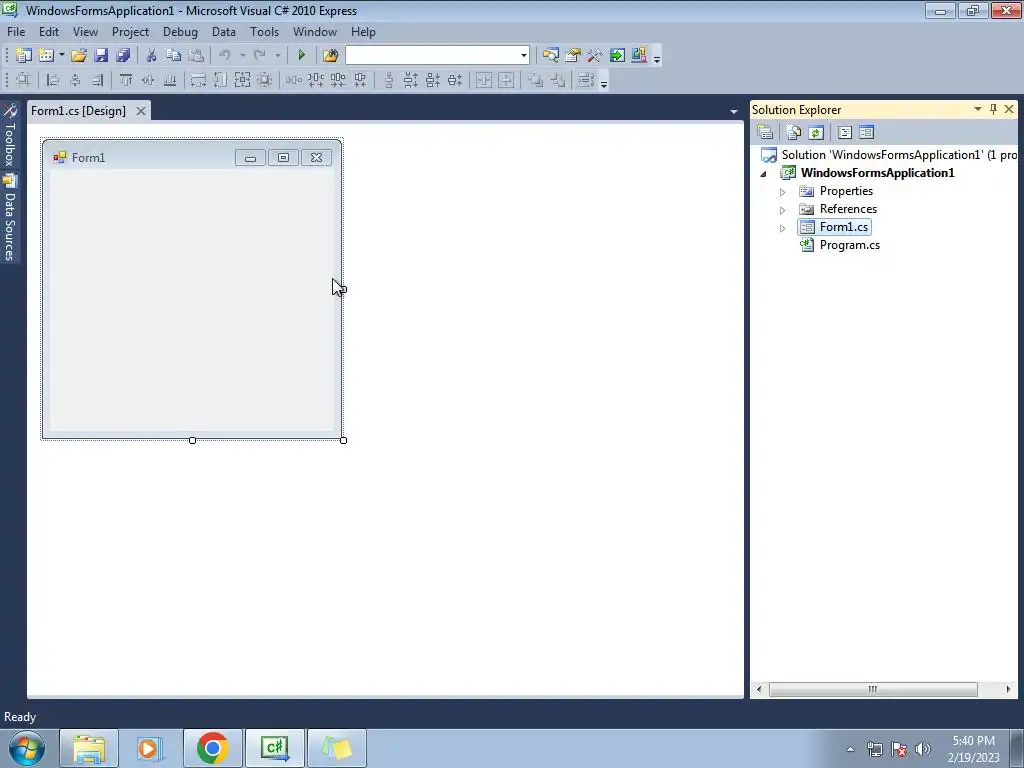Click the Start Page green arrow icon

[617, 56]
